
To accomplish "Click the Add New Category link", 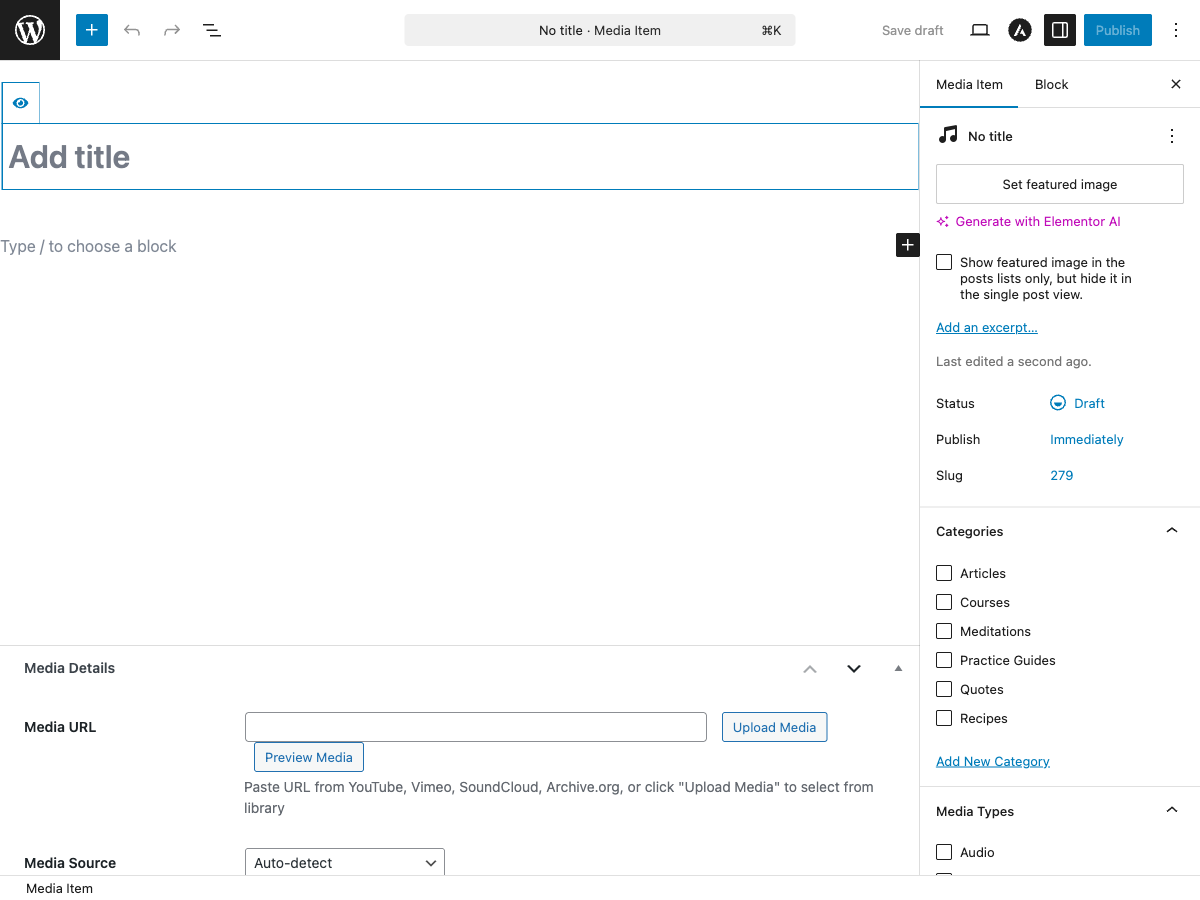I will (992, 761).
